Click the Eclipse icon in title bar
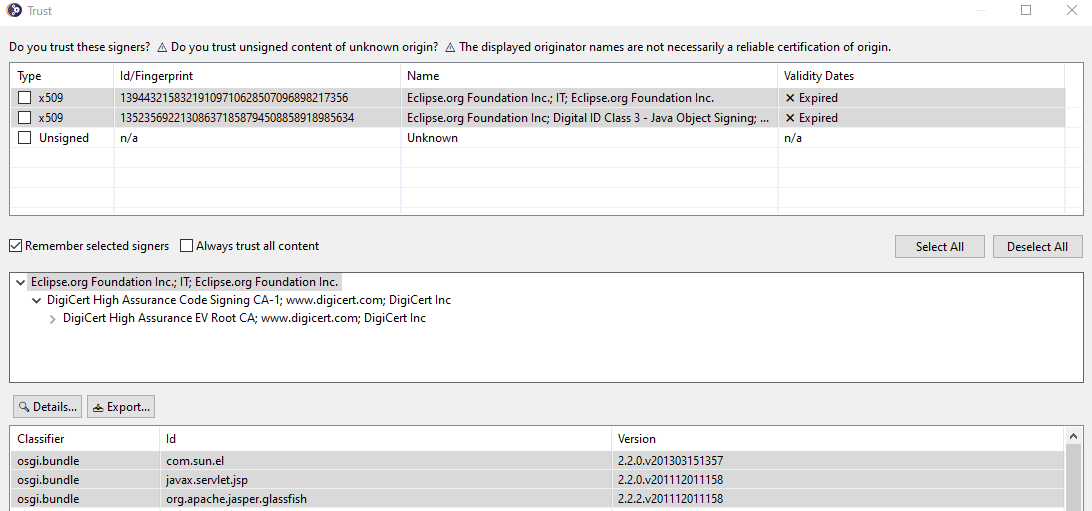 click(15, 11)
